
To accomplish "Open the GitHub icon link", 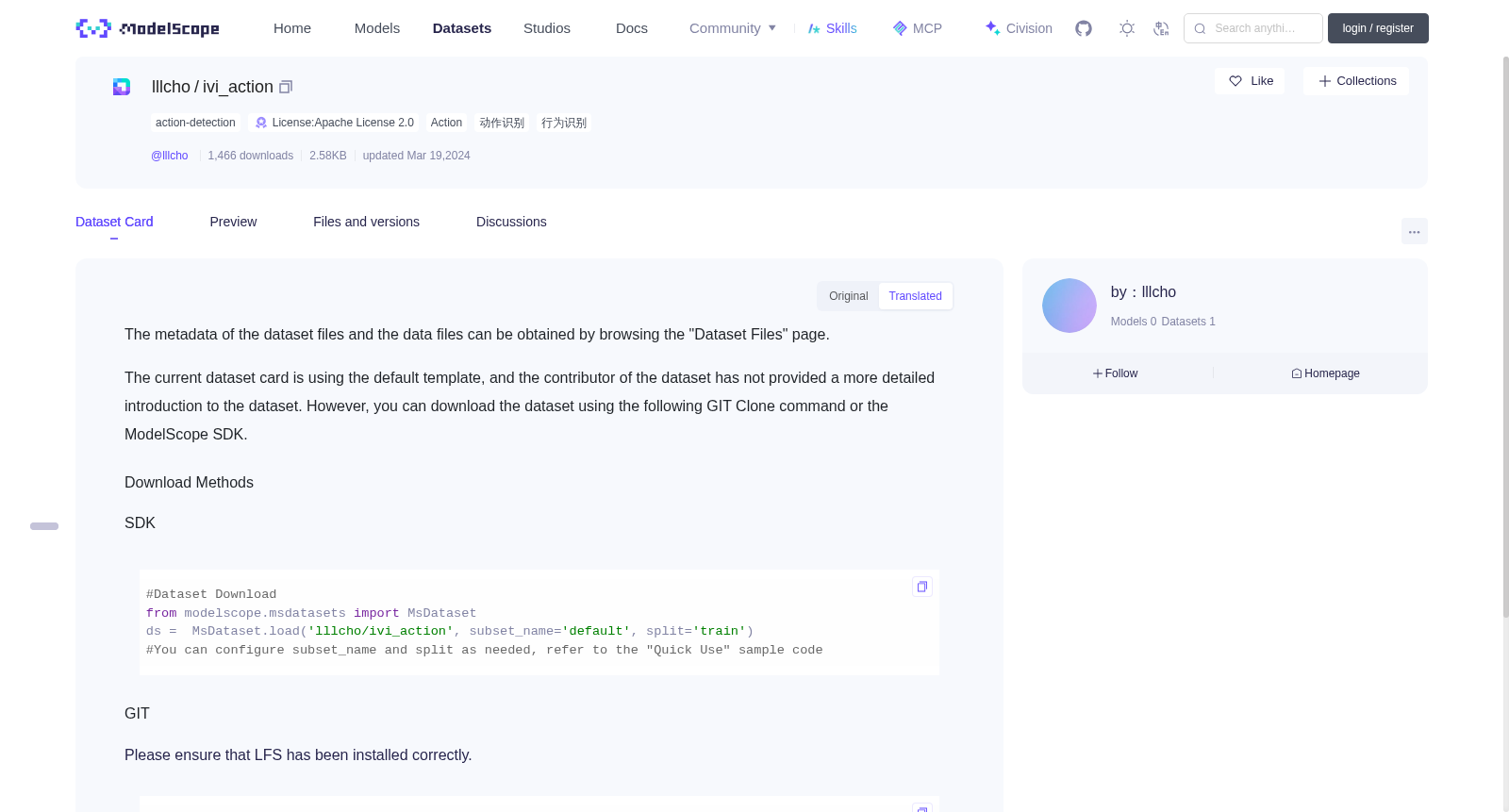I will pos(1084,28).
